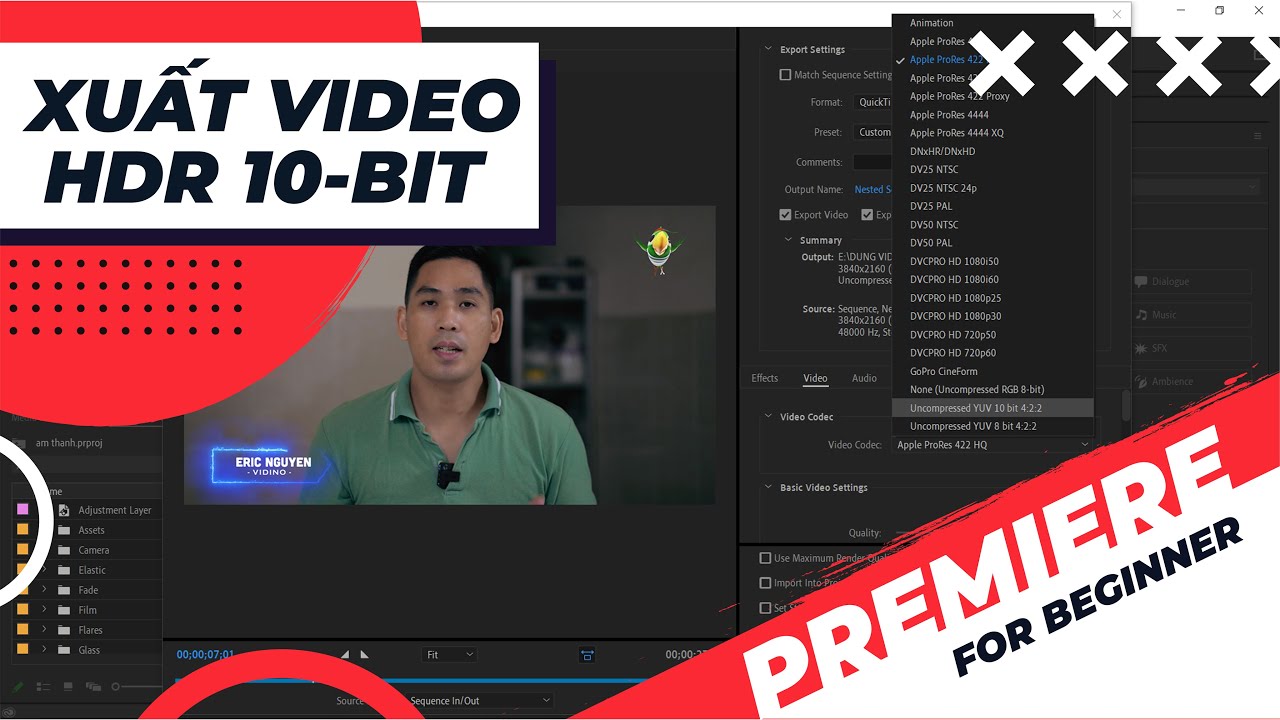The width and height of the screenshot is (1280, 720).
Task: Click the Set In Point marker icon
Action: click(x=345, y=655)
